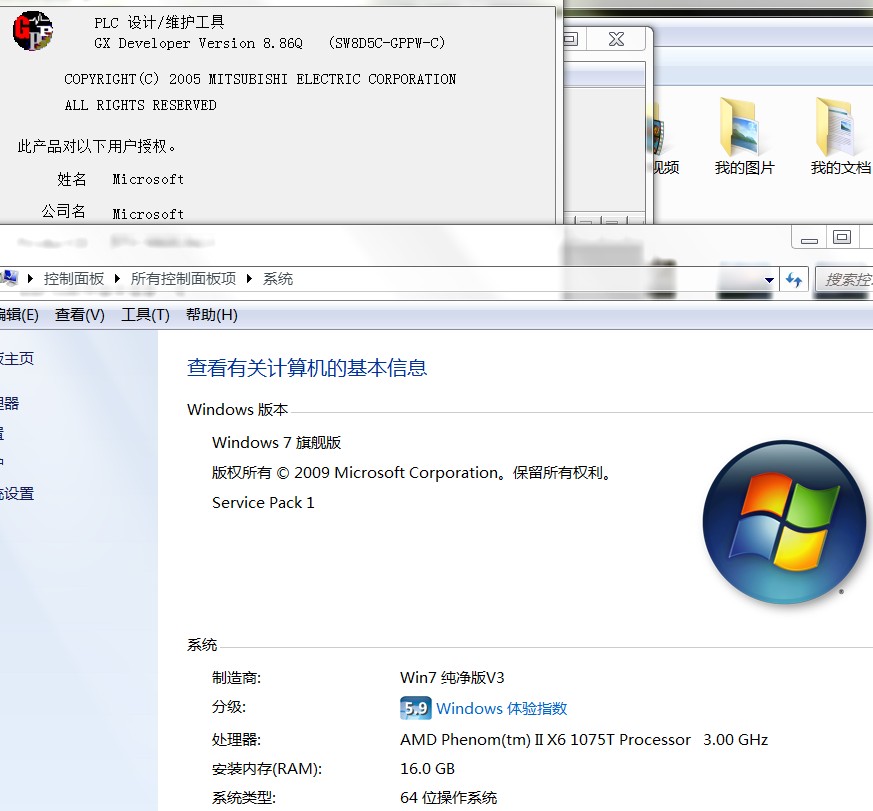This screenshot has height=811, width=873.
Task: Open the 帮助(H) menu
Action: click(212, 315)
